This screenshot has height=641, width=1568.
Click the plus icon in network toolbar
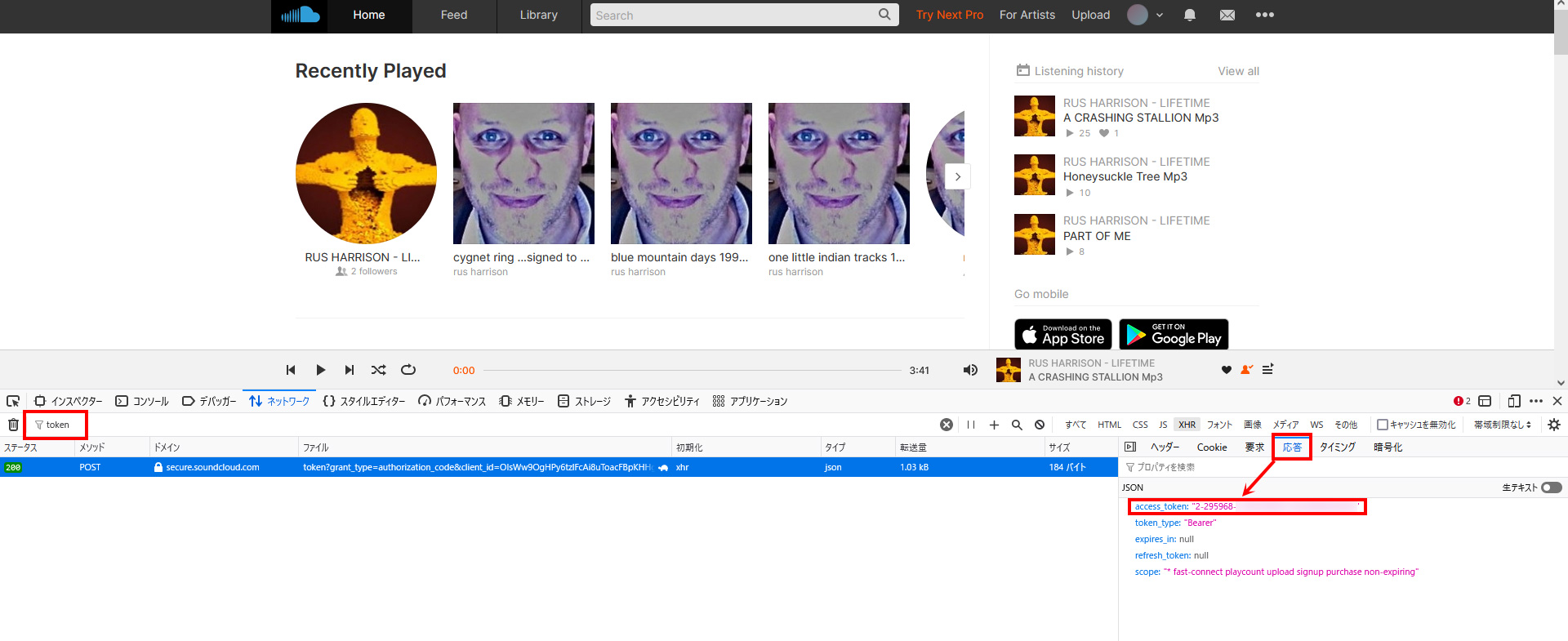click(x=994, y=425)
